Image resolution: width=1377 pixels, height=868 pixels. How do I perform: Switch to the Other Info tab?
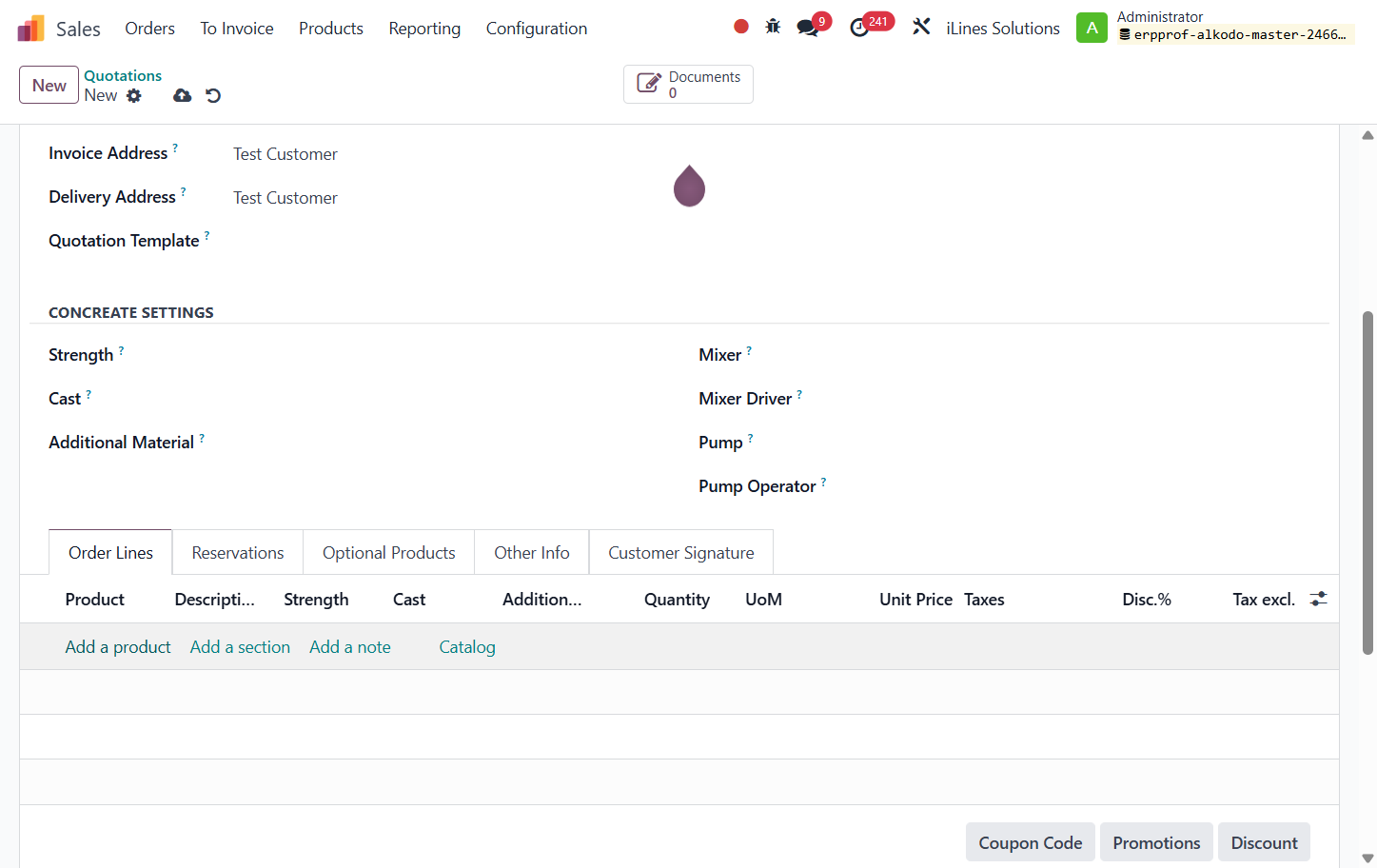pos(532,553)
